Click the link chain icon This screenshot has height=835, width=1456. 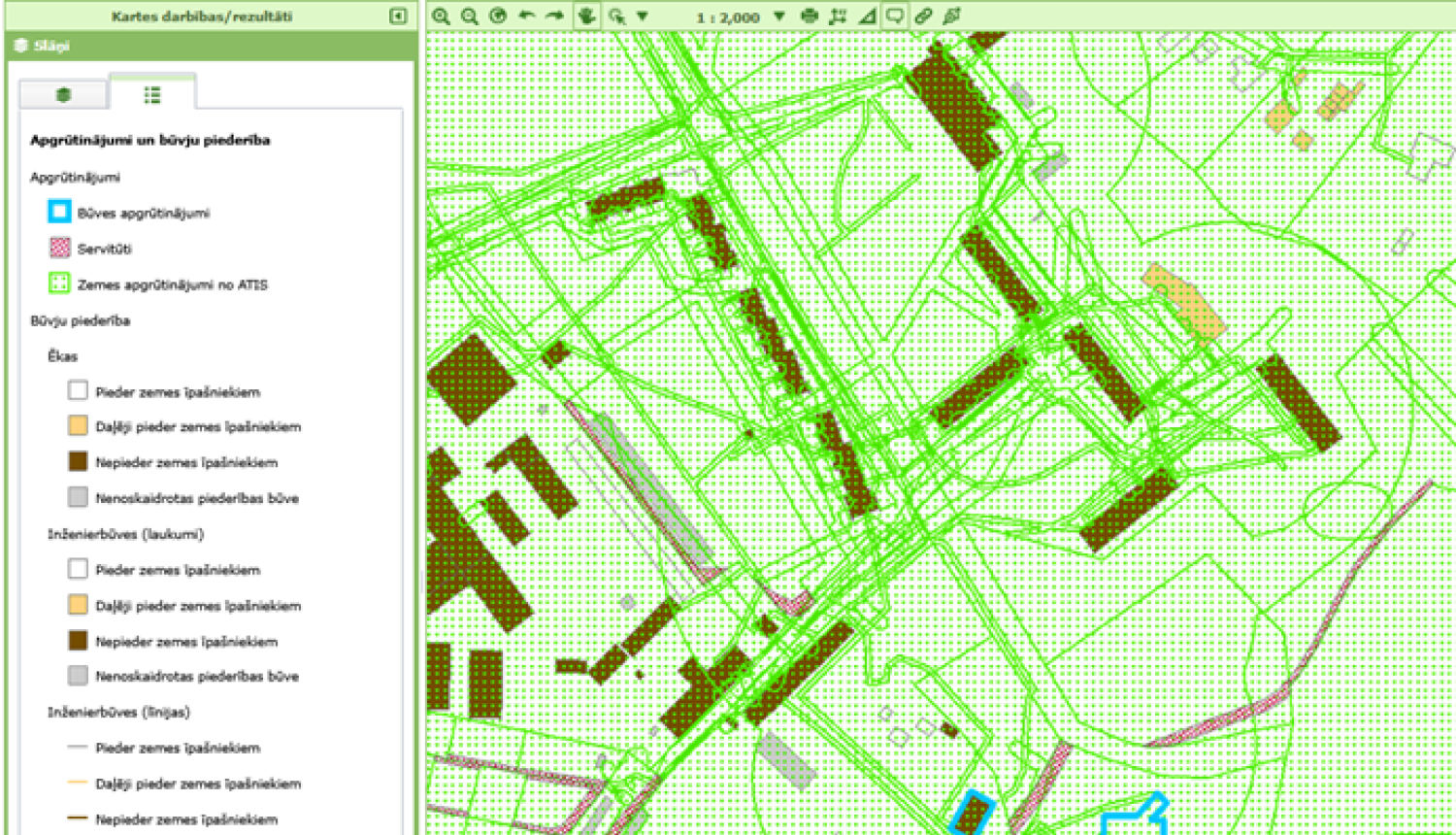pyautogui.click(x=923, y=17)
